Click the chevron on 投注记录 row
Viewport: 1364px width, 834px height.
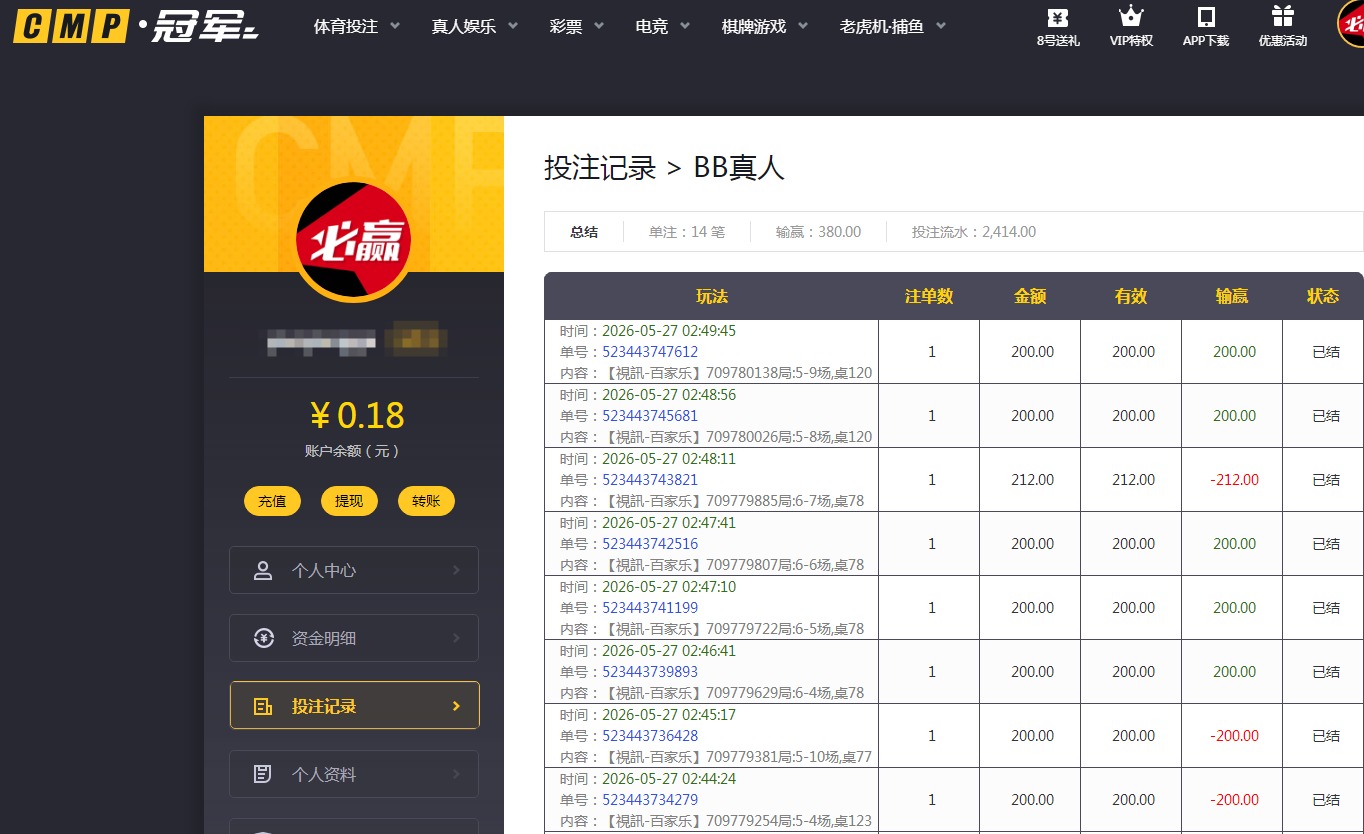click(x=456, y=706)
